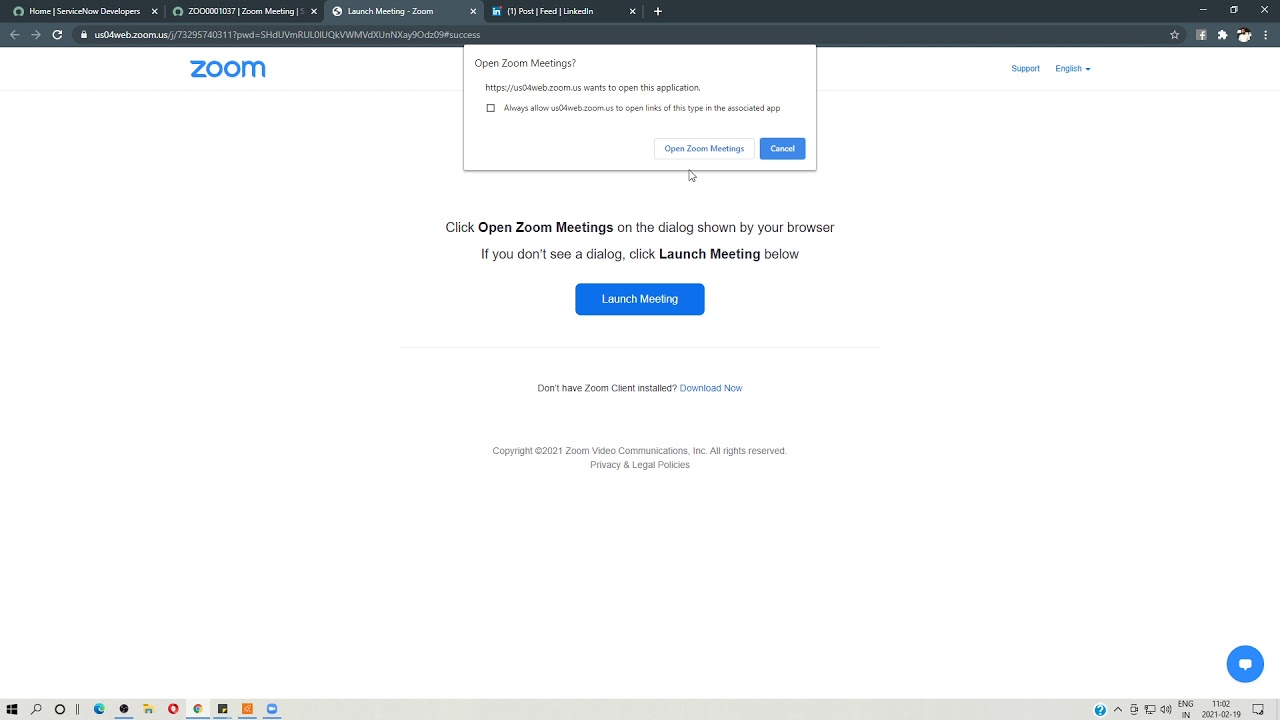Click the Zoom logo in the page header

point(228,68)
